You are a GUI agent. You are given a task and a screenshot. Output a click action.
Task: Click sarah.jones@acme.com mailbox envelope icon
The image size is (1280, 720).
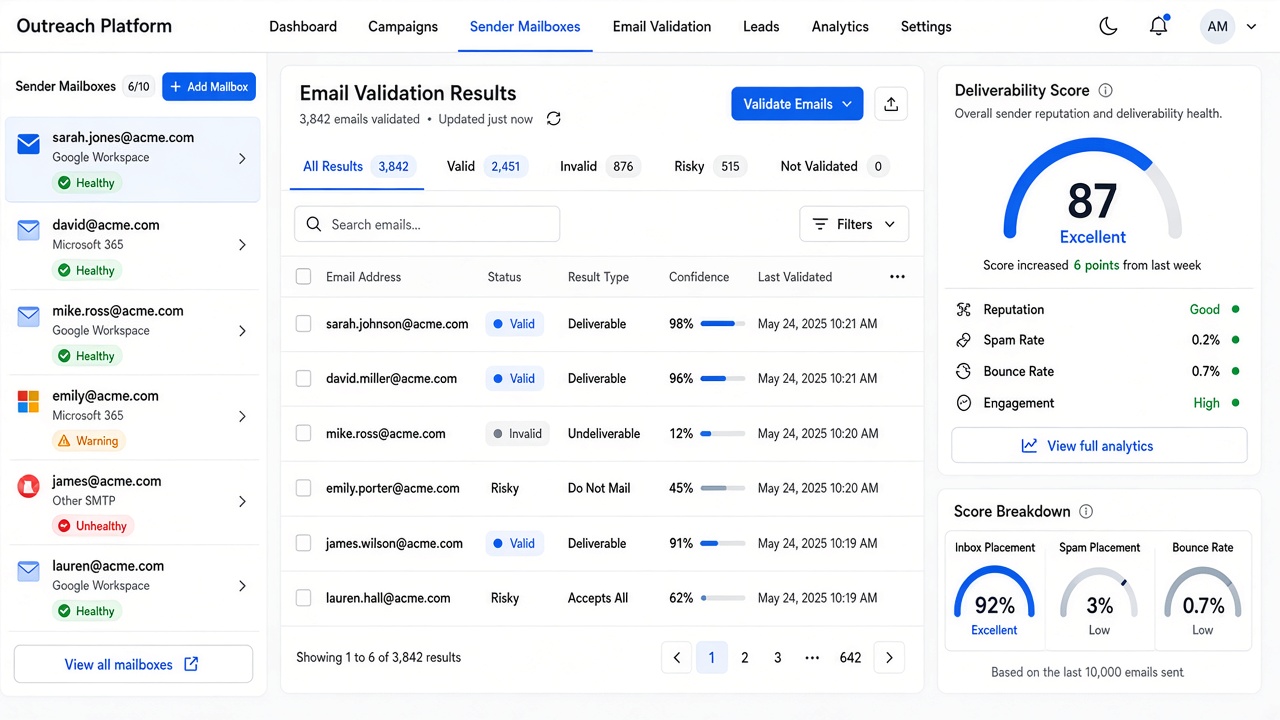click(x=28, y=146)
